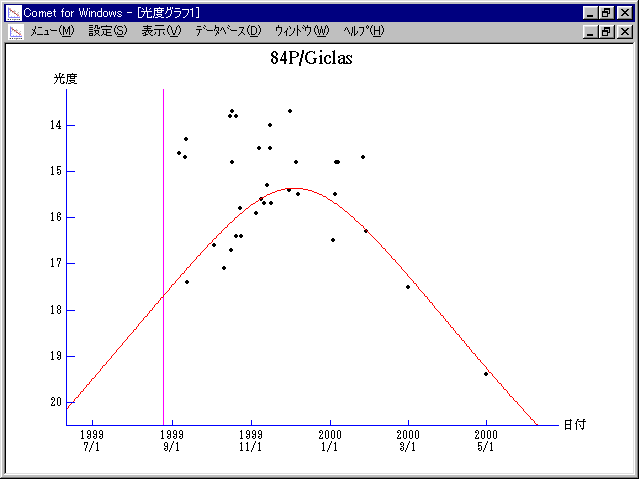Restore the main Comet application window

606,13
